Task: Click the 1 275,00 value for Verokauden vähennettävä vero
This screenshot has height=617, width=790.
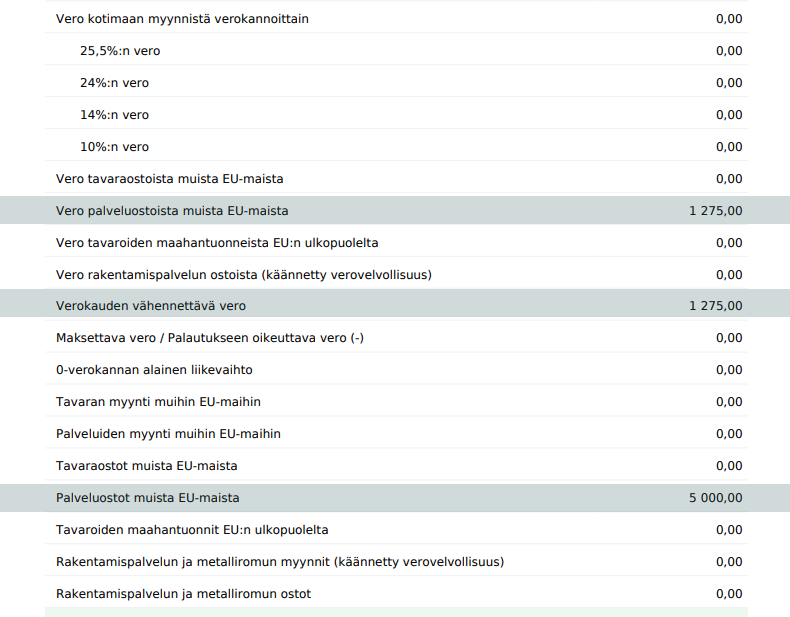Action: tap(715, 306)
